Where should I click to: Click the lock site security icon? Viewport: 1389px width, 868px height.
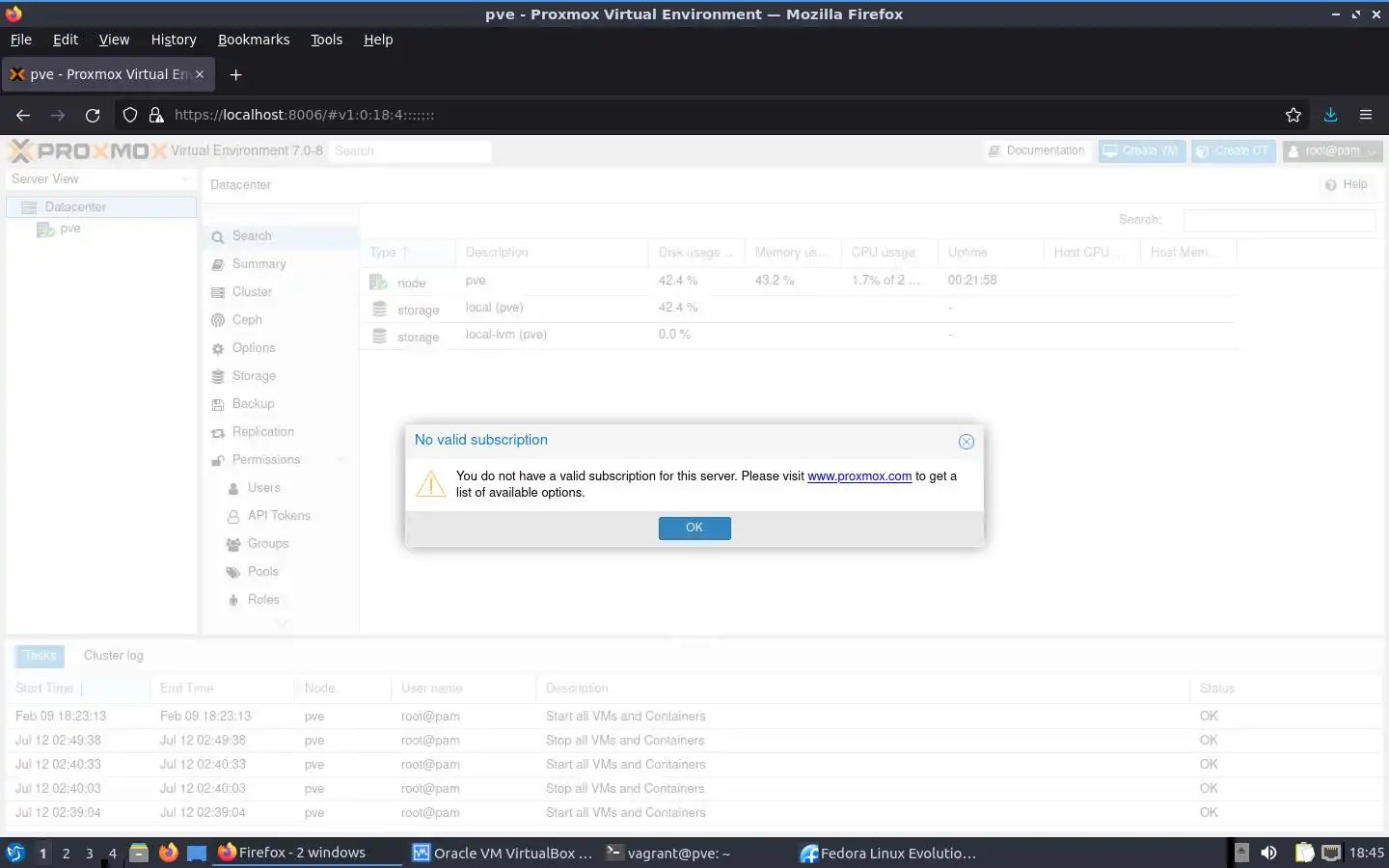[156, 115]
